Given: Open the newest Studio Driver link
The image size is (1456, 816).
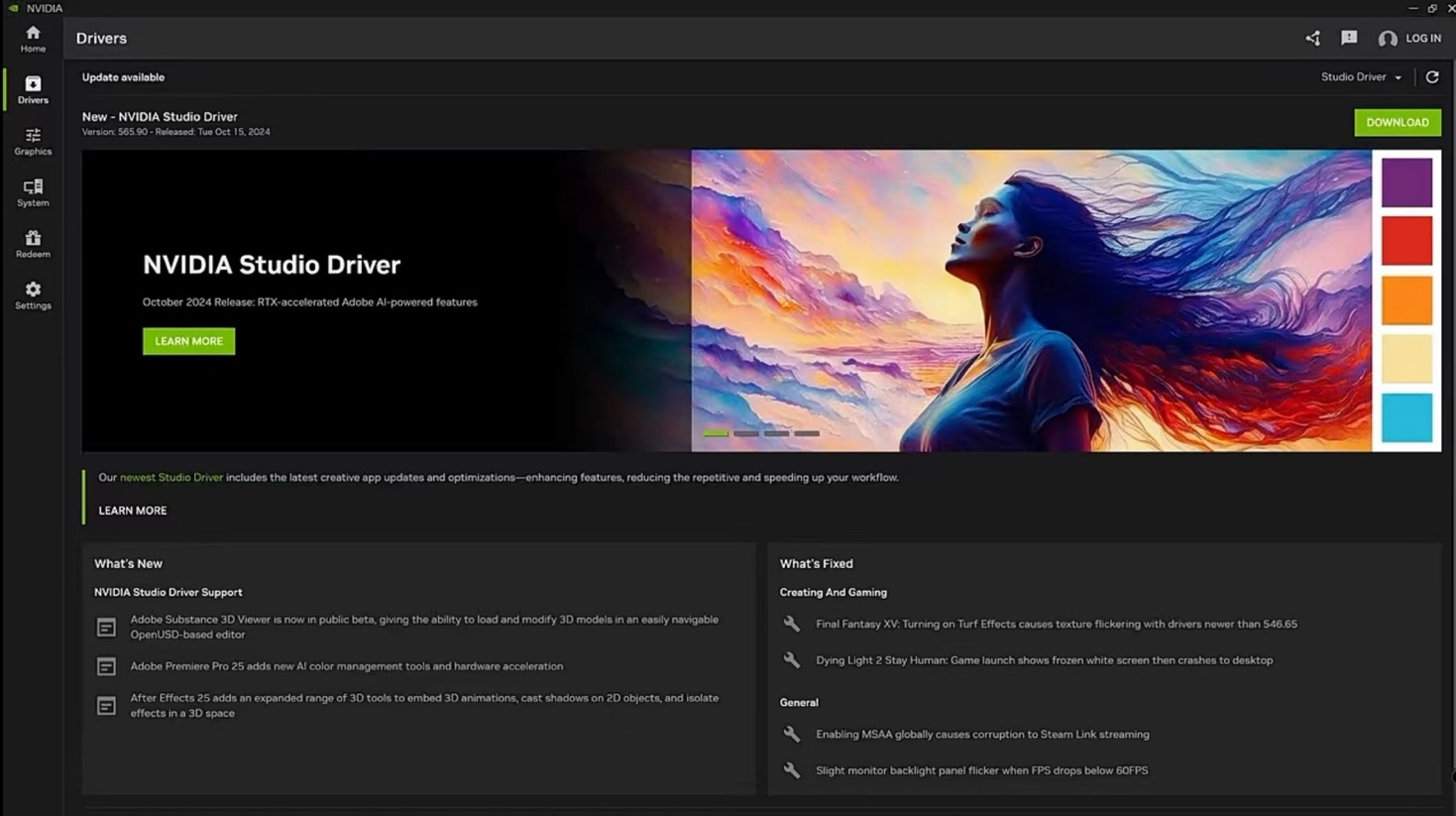Looking at the screenshot, I should click(x=170, y=477).
